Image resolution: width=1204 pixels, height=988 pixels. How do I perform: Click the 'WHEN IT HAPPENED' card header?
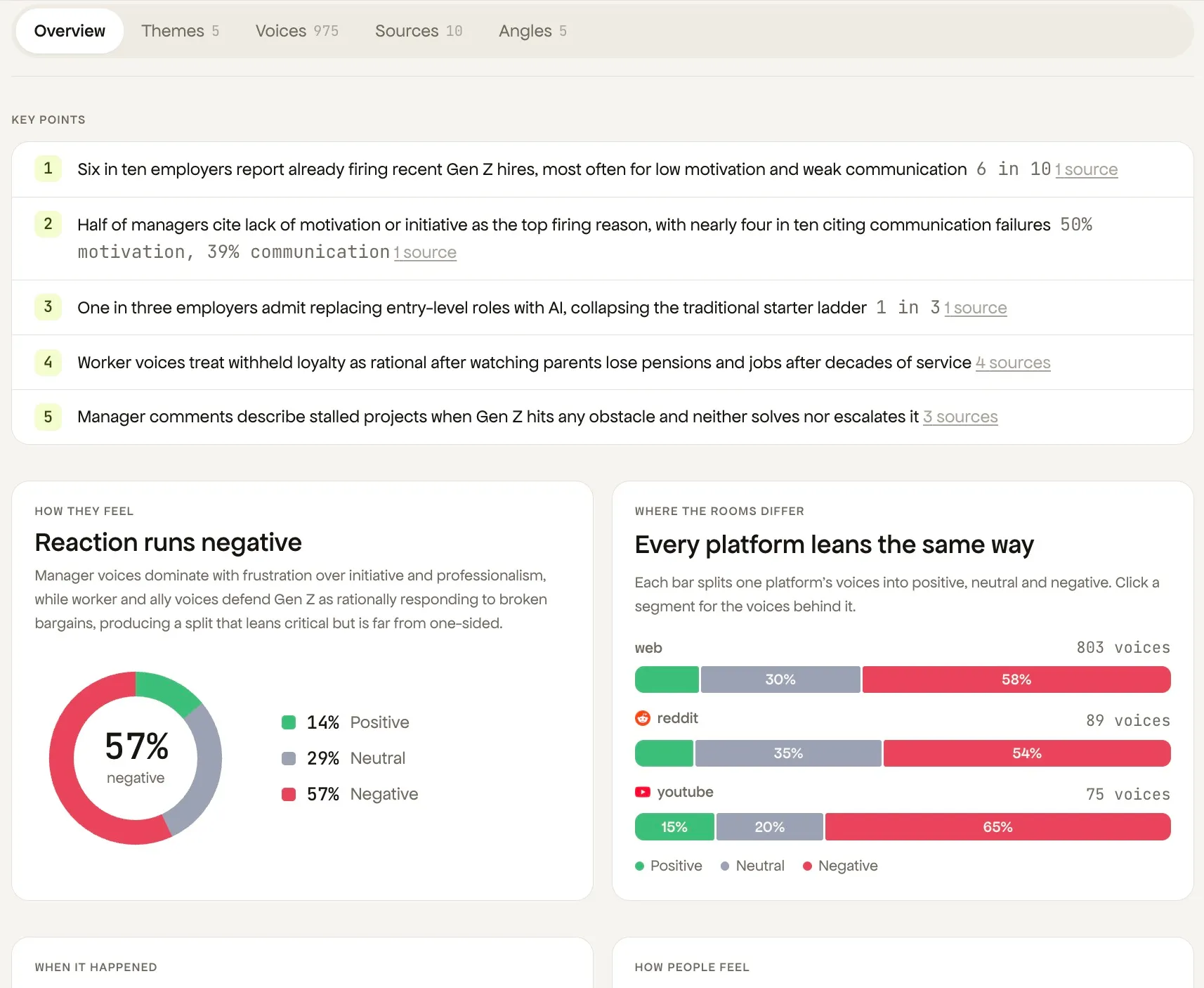96,967
